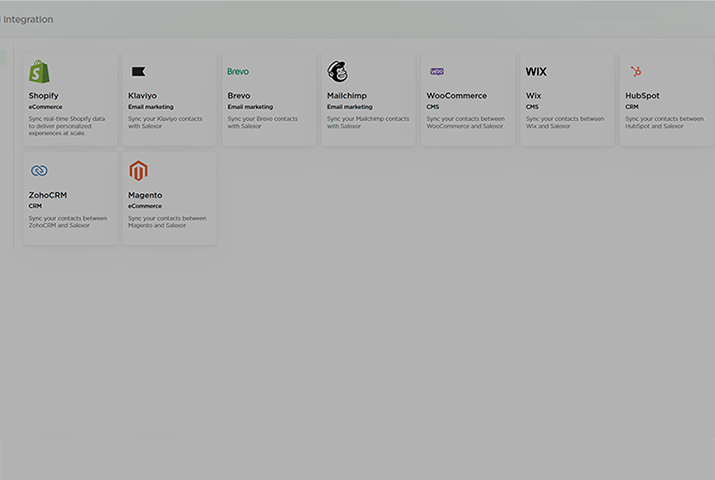Click the CMS label under Wix
The width and height of the screenshot is (715, 480).
(532, 107)
